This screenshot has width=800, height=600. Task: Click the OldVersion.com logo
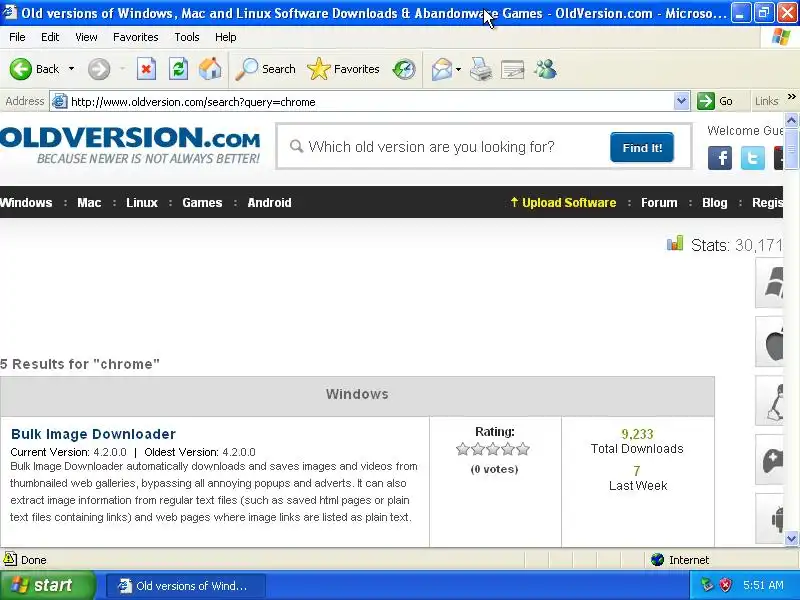[x=130, y=145]
